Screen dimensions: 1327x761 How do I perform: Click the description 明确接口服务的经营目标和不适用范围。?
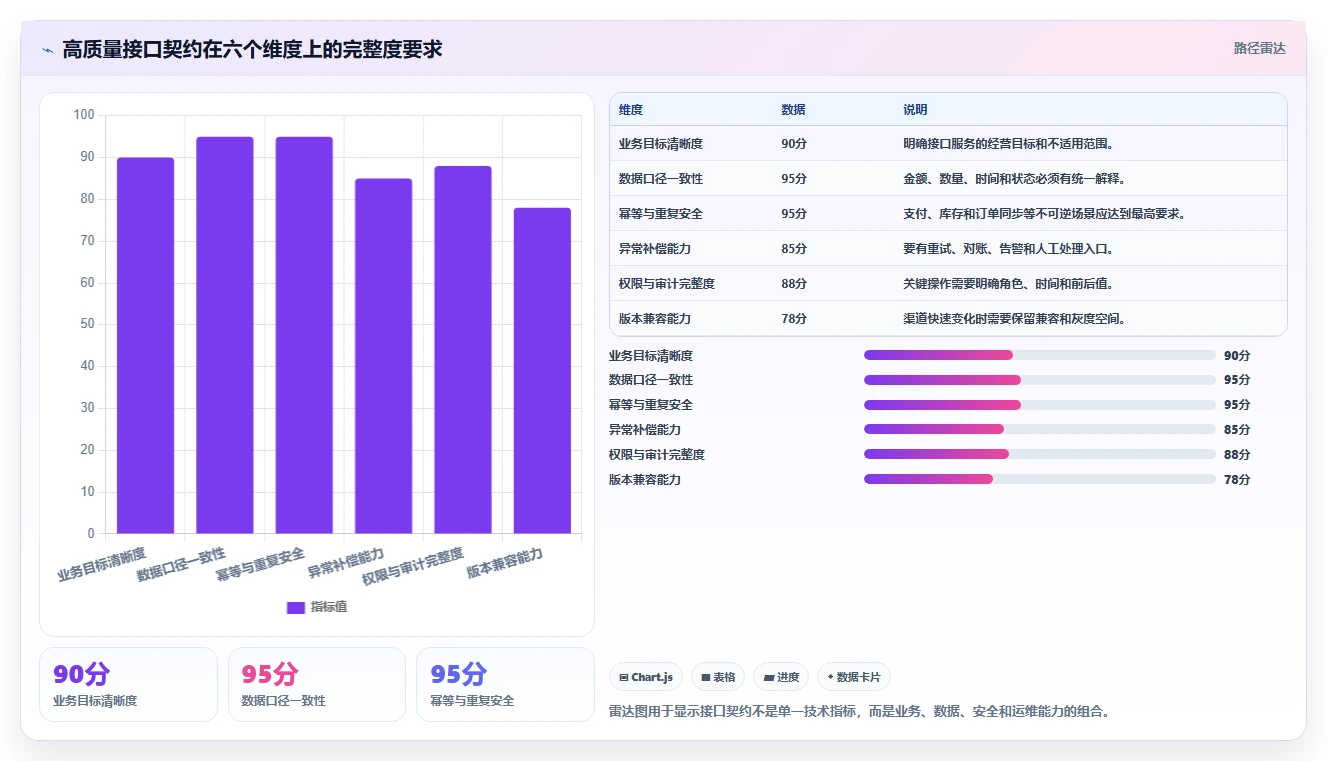click(1008, 144)
